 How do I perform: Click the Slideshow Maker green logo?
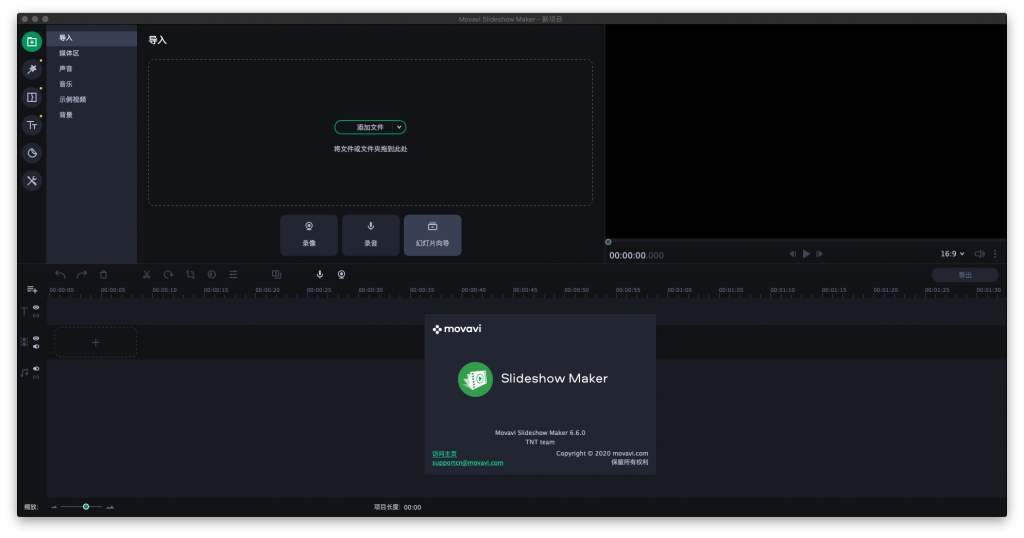(475, 379)
